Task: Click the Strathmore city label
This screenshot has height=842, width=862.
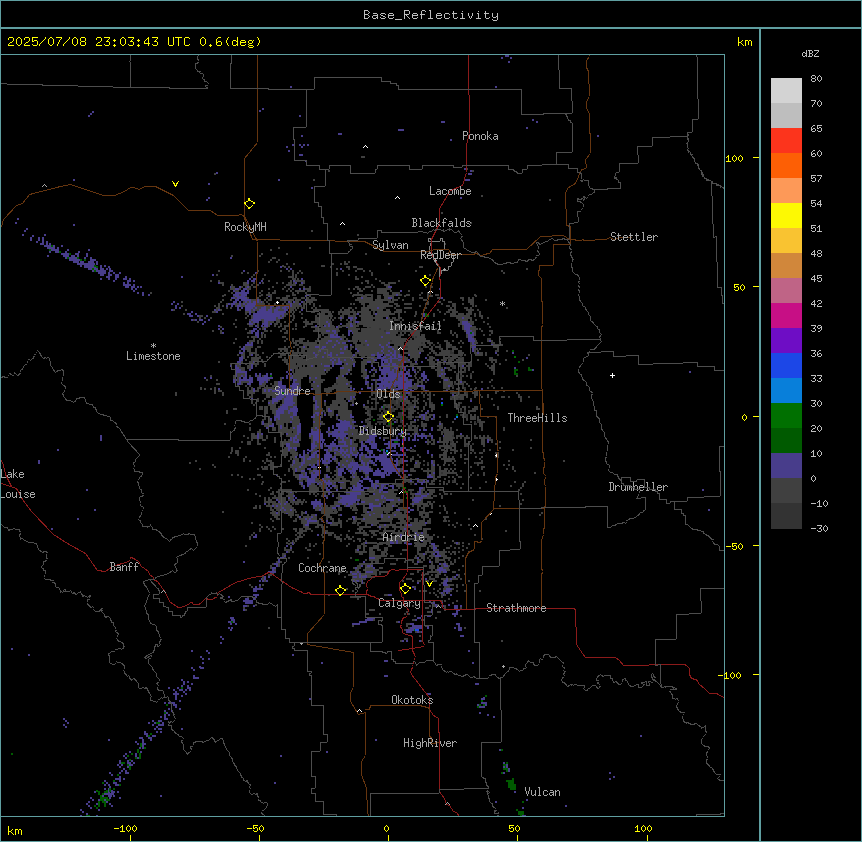Action: pyautogui.click(x=516, y=608)
